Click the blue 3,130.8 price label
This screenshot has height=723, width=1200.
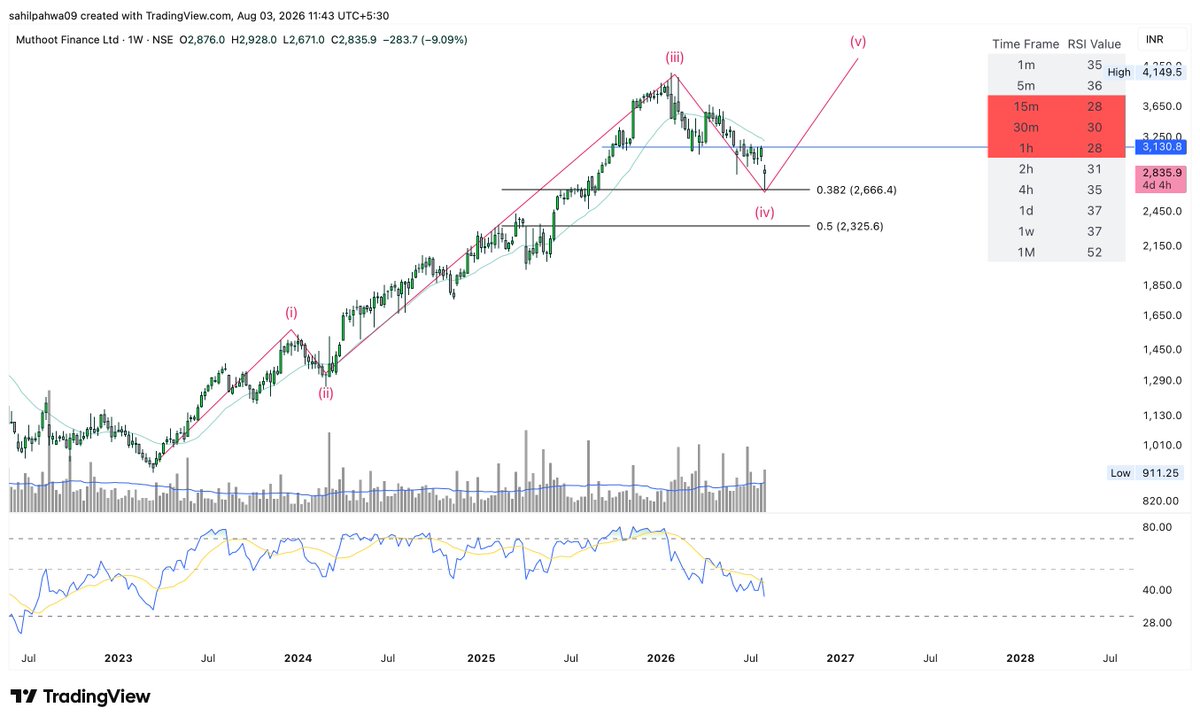1160,147
